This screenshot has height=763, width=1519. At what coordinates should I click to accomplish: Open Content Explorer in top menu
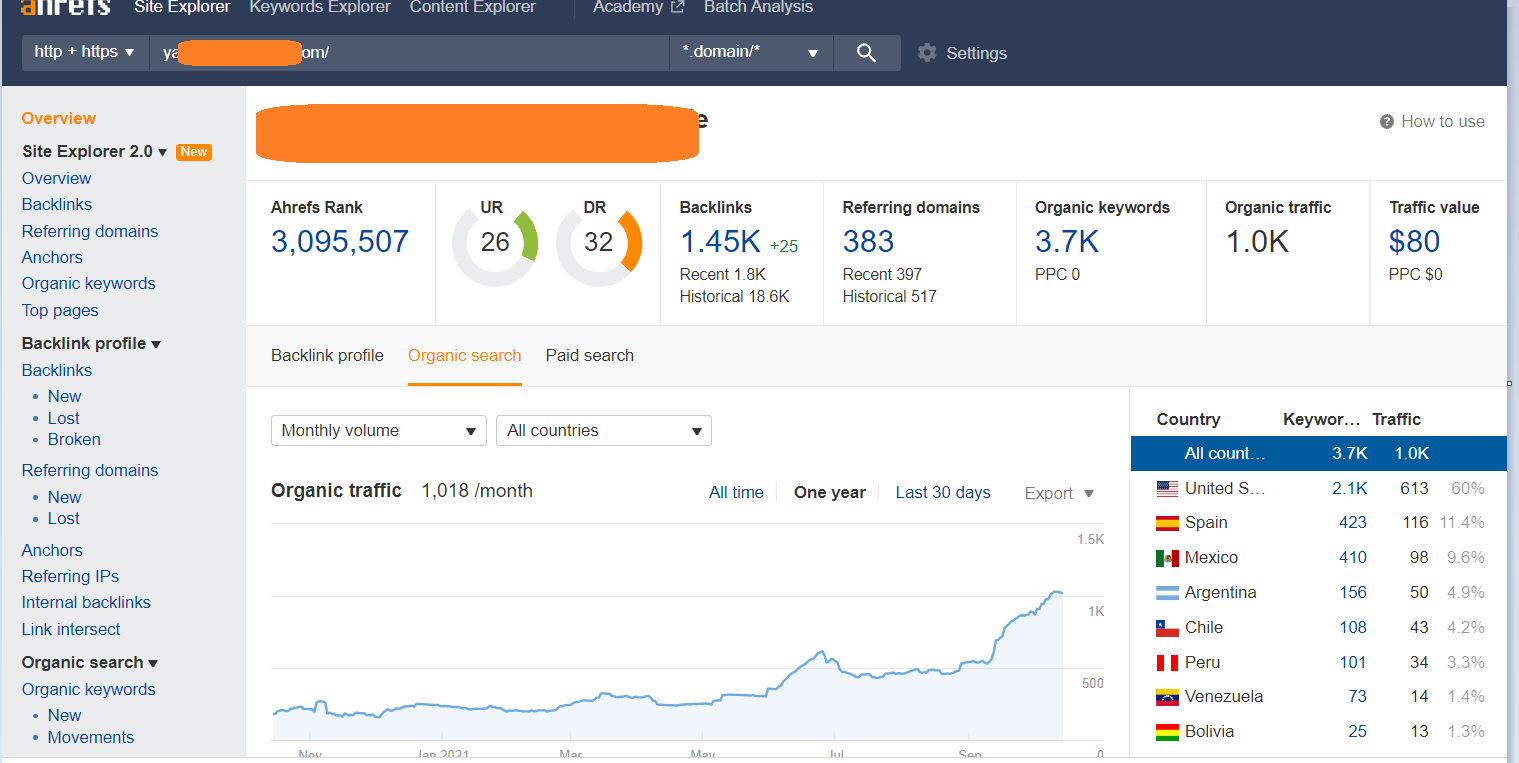click(x=473, y=7)
